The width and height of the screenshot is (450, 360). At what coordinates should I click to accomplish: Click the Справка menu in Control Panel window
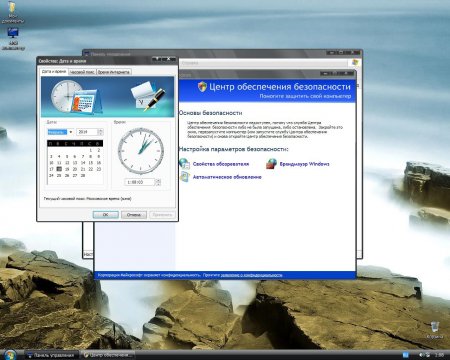coord(190,63)
